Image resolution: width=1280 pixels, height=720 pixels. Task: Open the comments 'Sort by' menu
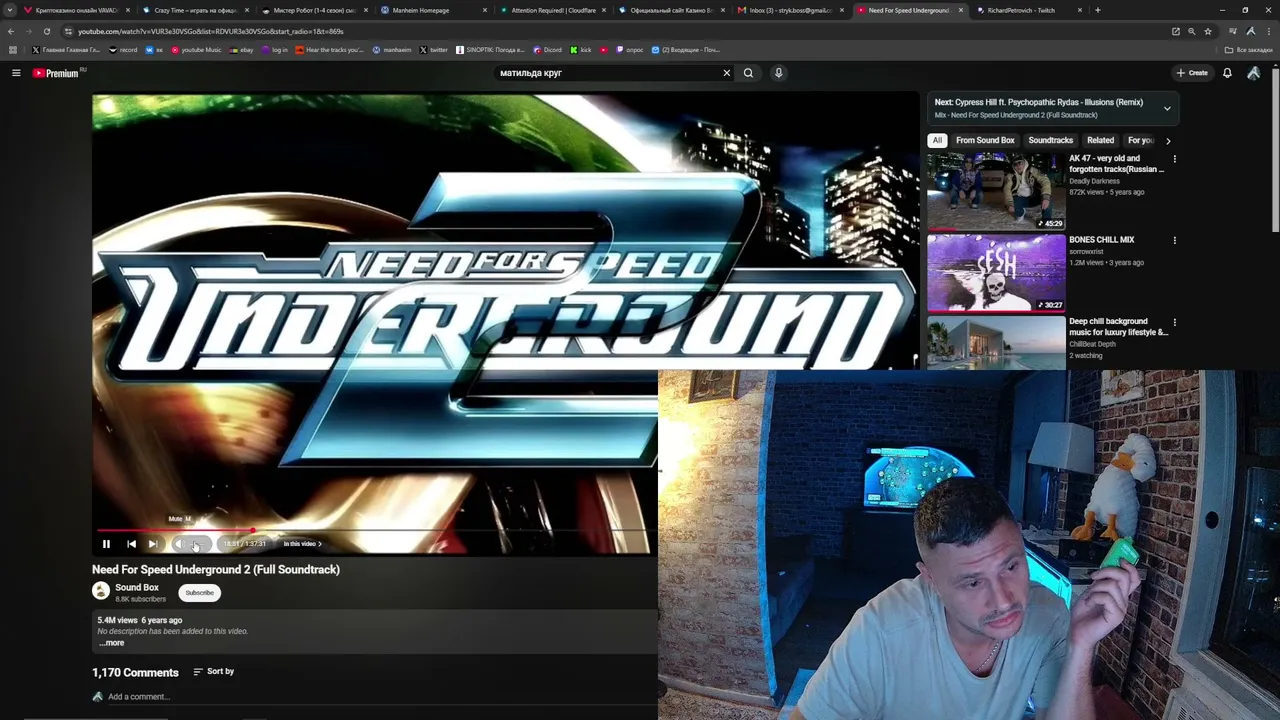[x=214, y=672]
